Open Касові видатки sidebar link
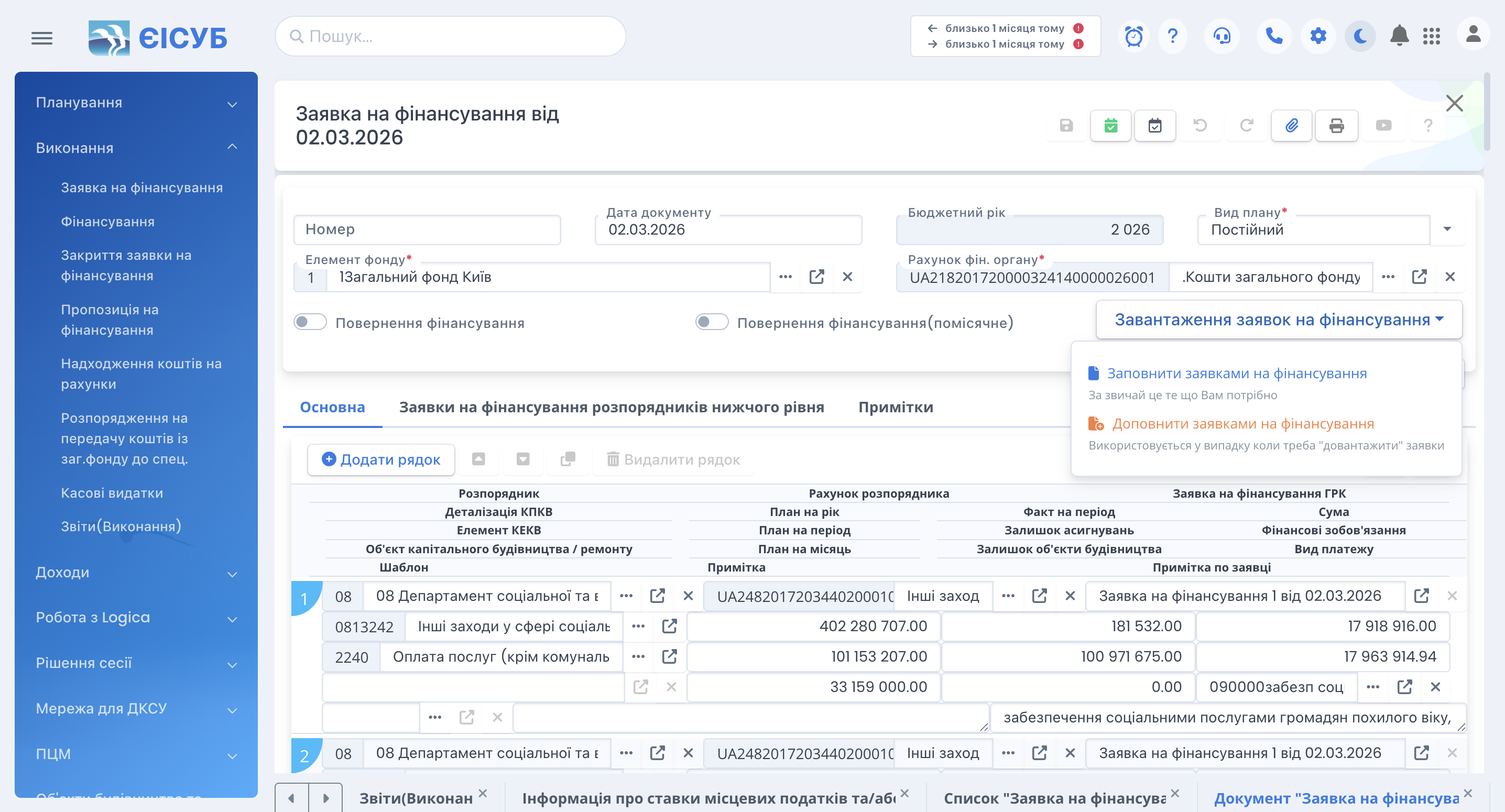This screenshot has width=1505, height=812. pyautogui.click(x=112, y=493)
